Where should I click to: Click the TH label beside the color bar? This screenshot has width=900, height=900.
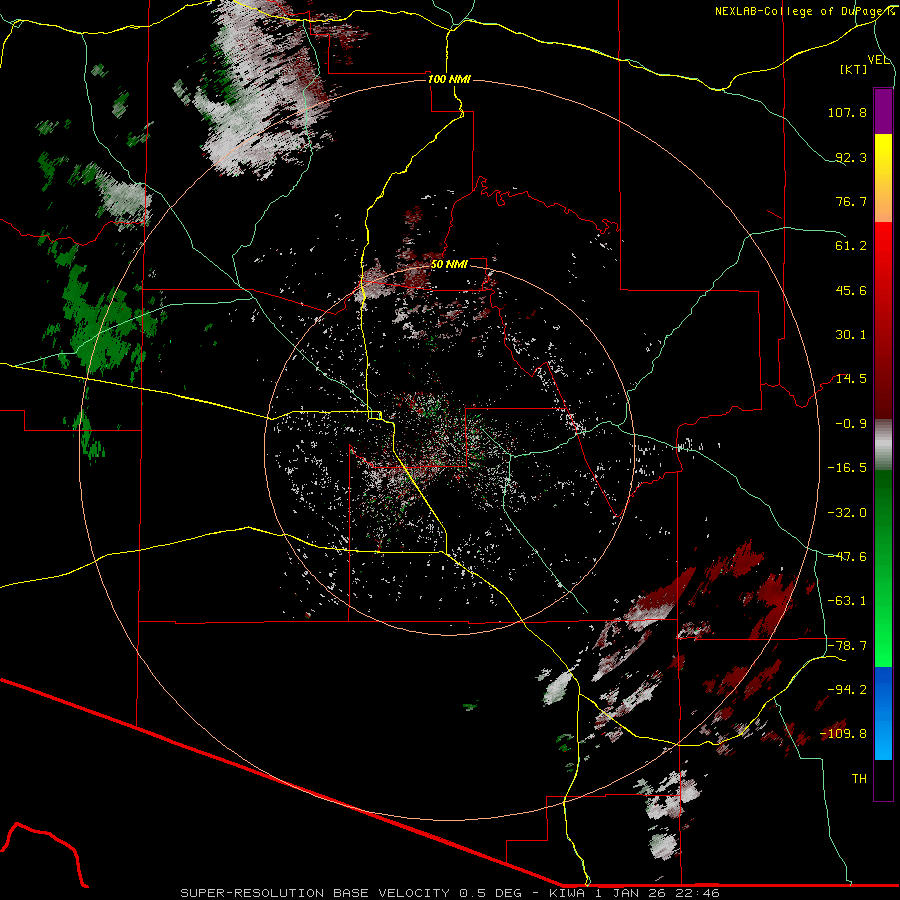(x=859, y=779)
